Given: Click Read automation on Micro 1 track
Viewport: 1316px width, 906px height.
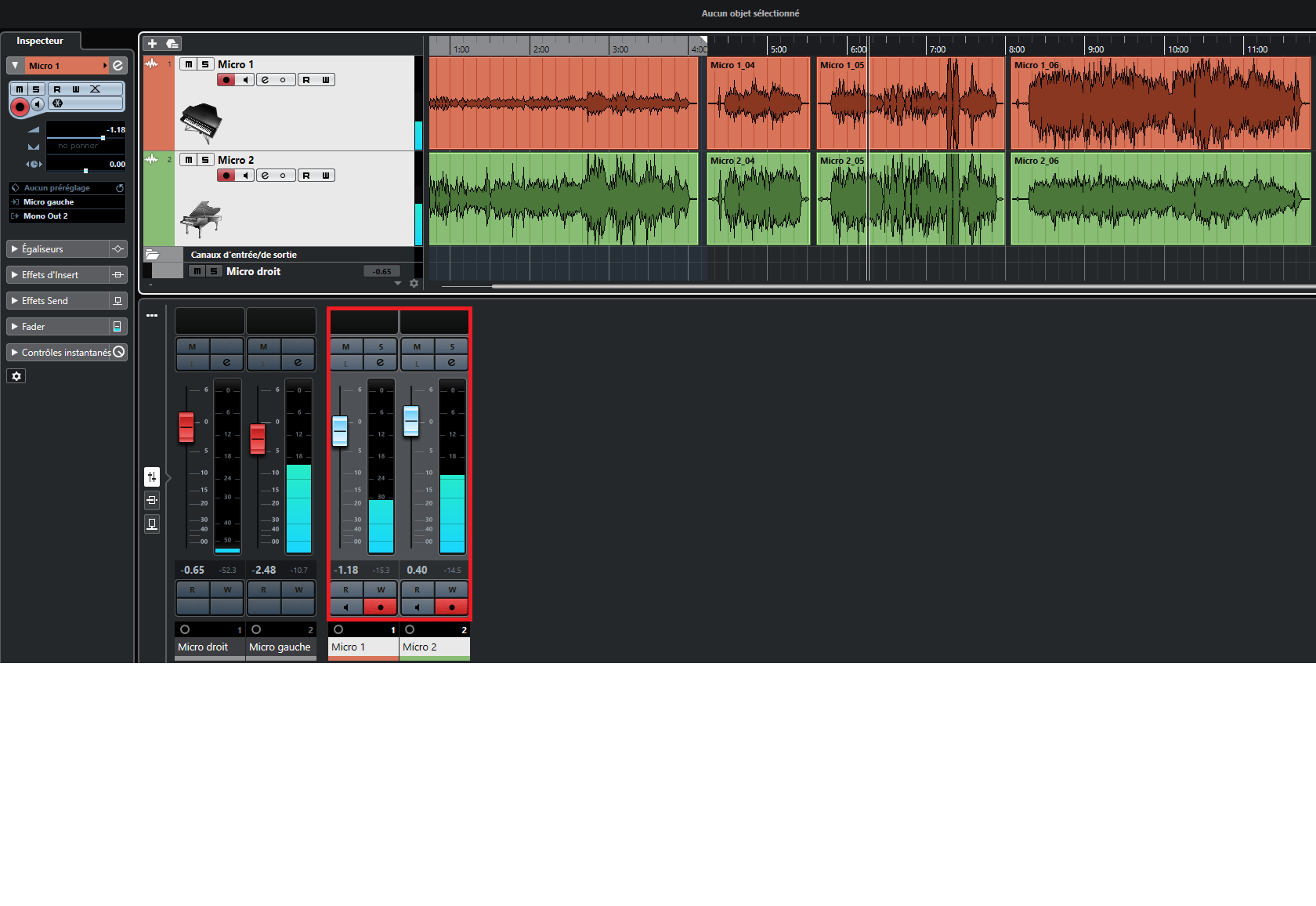Looking at the screenshot, I should pos(306,80).
